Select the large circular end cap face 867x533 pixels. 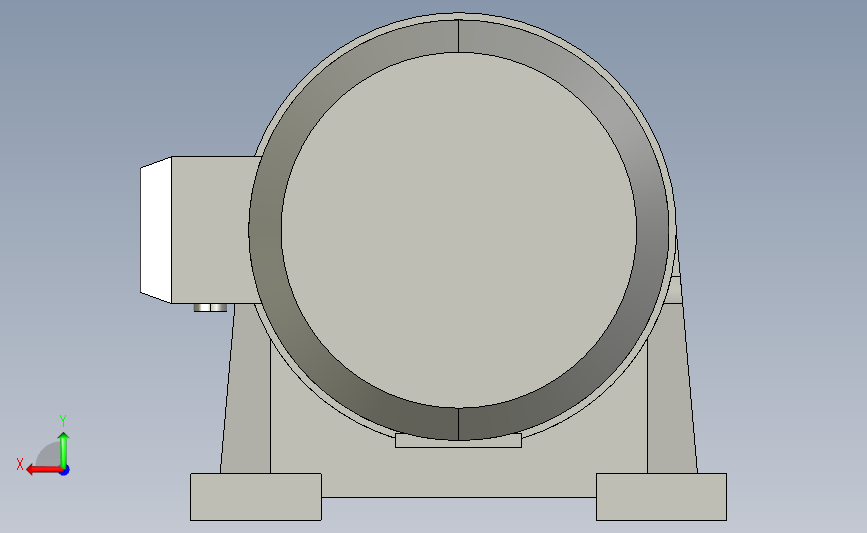[x=459, y=230]
